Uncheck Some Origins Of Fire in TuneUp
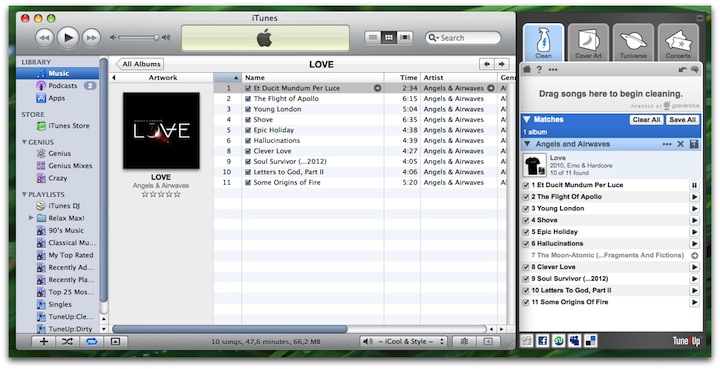Viewport: 720px width, 369px height. (x=526, y=302)
